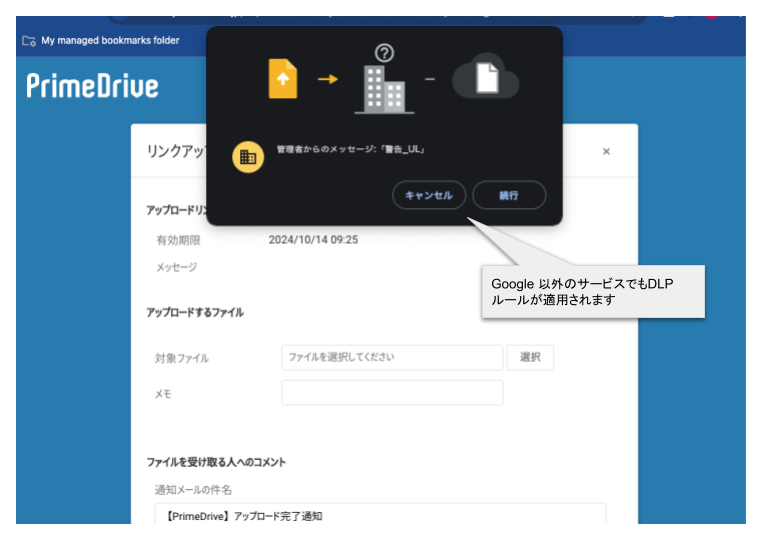This screenshot has height=540, width=768.
Task: Select the 通知メールの件名 label
Action: click(x=193, y=490)
